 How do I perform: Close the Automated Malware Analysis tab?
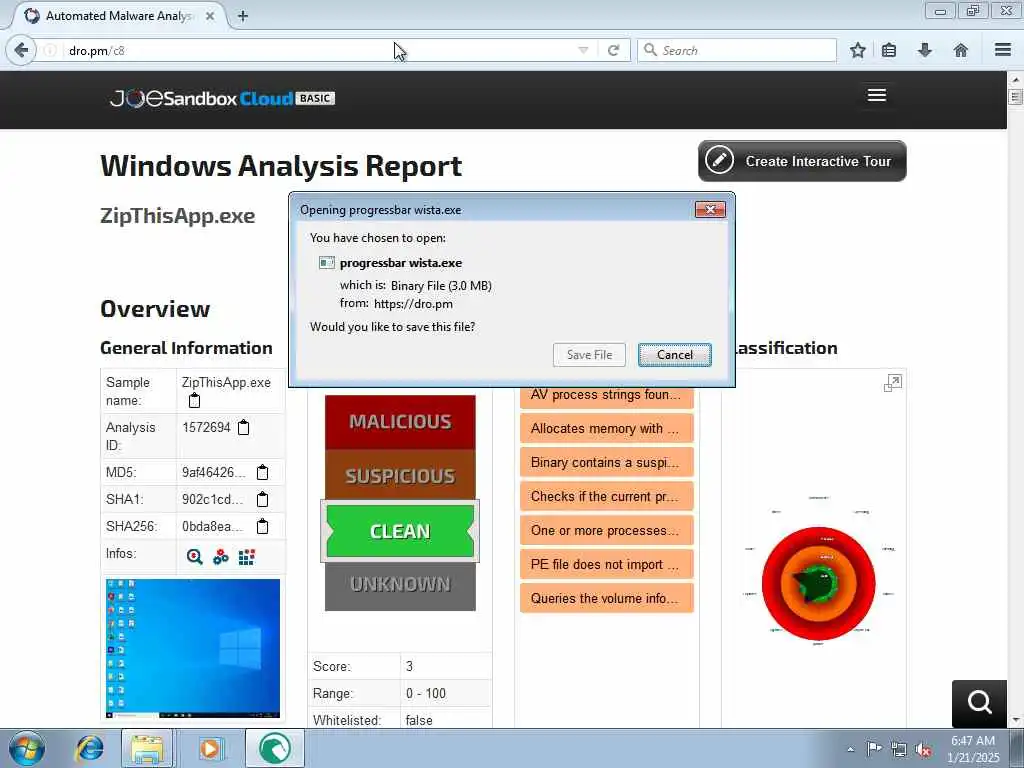pyautogui.click(x=210, y=16)
